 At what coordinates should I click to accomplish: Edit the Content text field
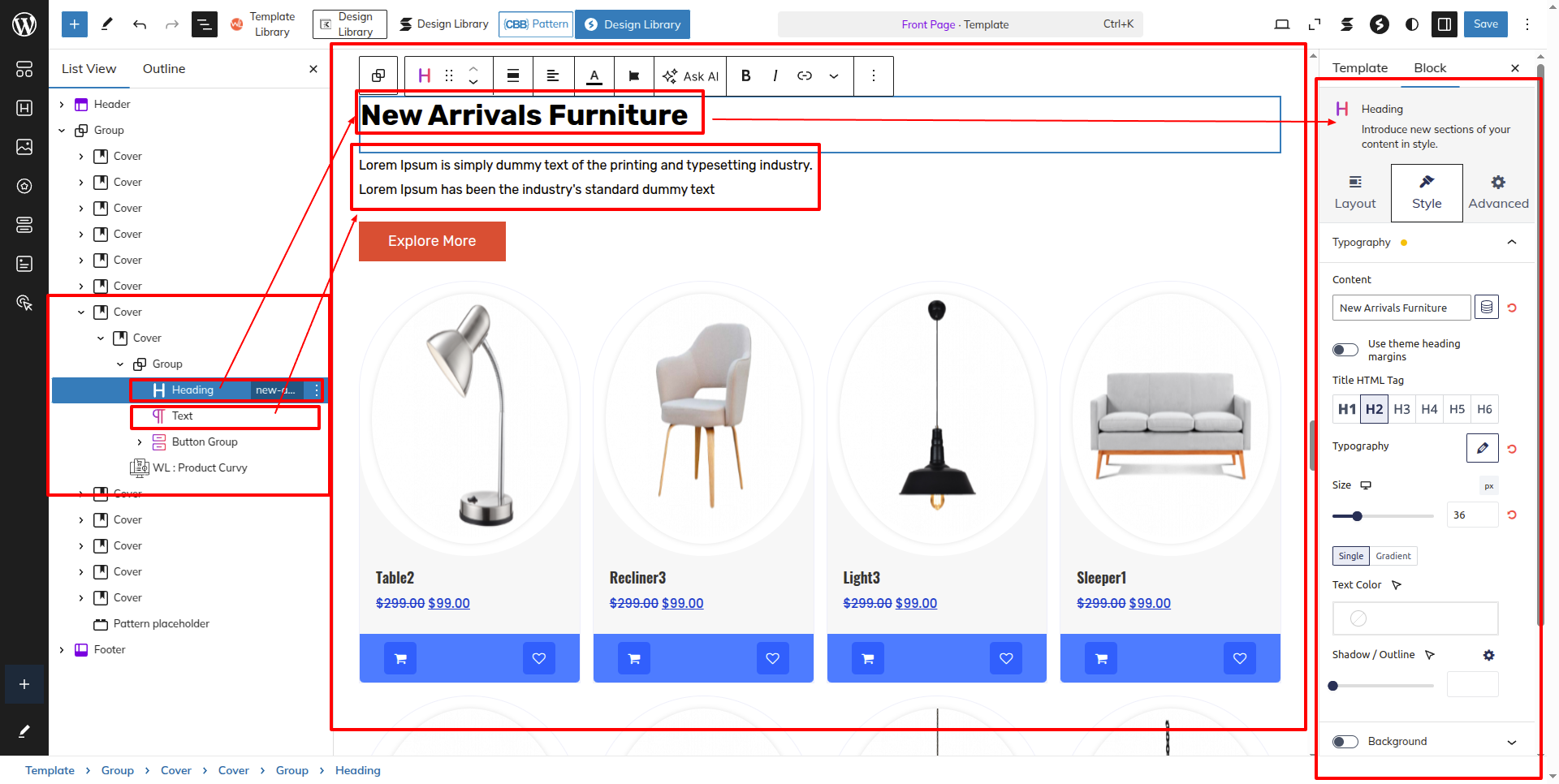pyautogui.click(x=1401, y=308)
